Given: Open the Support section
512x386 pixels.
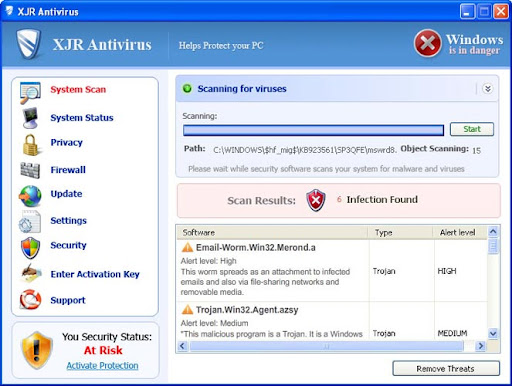Looking at the screenshot, I should (68, 300).
